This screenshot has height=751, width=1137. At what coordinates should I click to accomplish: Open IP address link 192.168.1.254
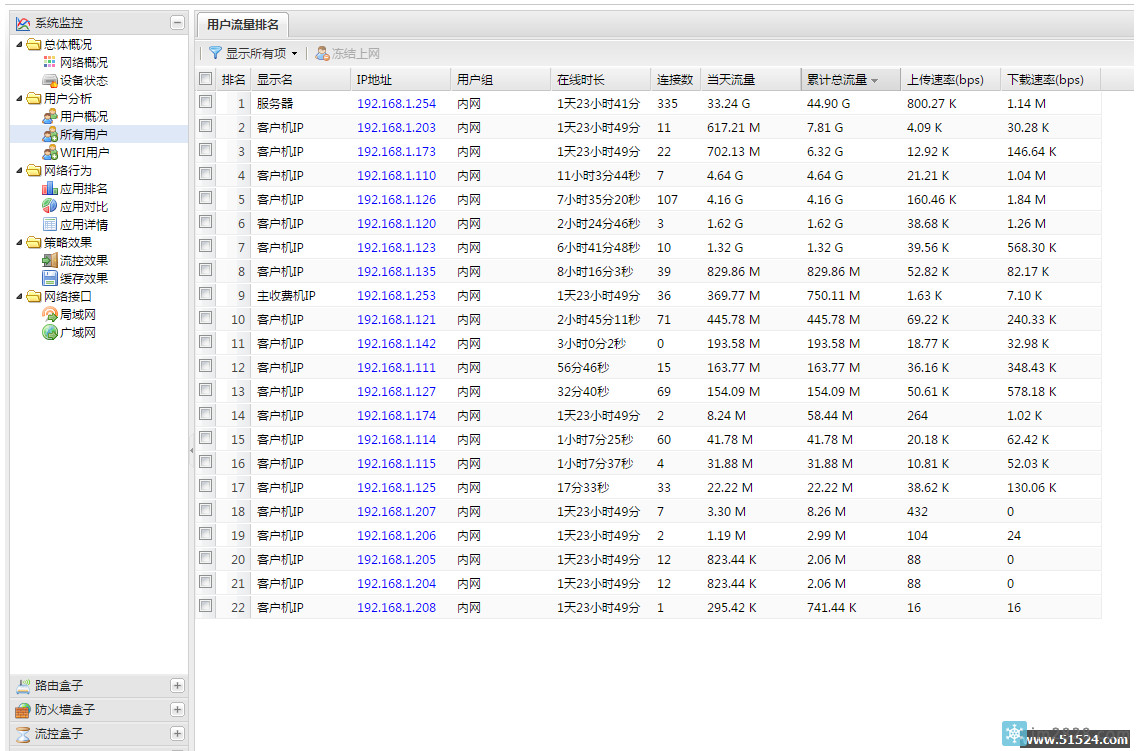click(x=396, y=103)
